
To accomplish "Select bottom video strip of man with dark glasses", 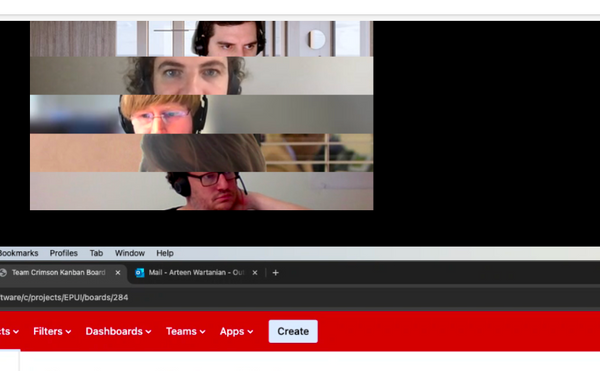I will click(202, 191).
